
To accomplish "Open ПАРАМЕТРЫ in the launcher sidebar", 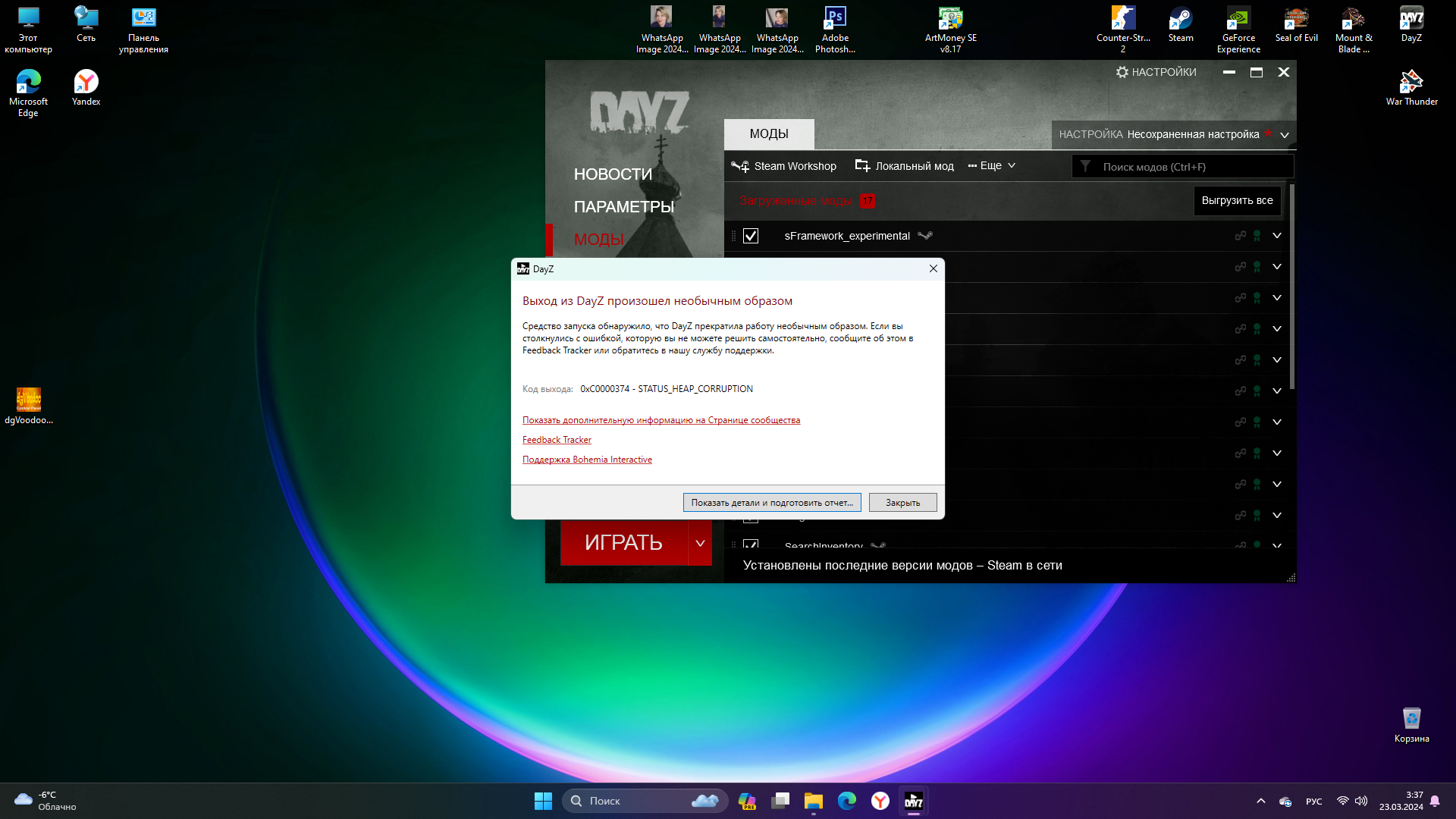I will tap(624, 207).
